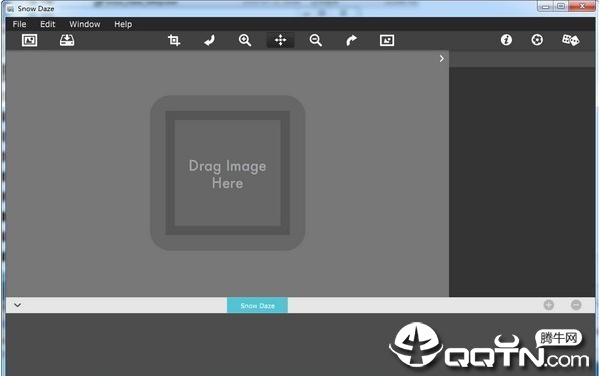The width and height of the screenshot is (599, 376).
Task: Collapse the right side panel chevron
Action: pyautogui.click(x=442, y=58)
